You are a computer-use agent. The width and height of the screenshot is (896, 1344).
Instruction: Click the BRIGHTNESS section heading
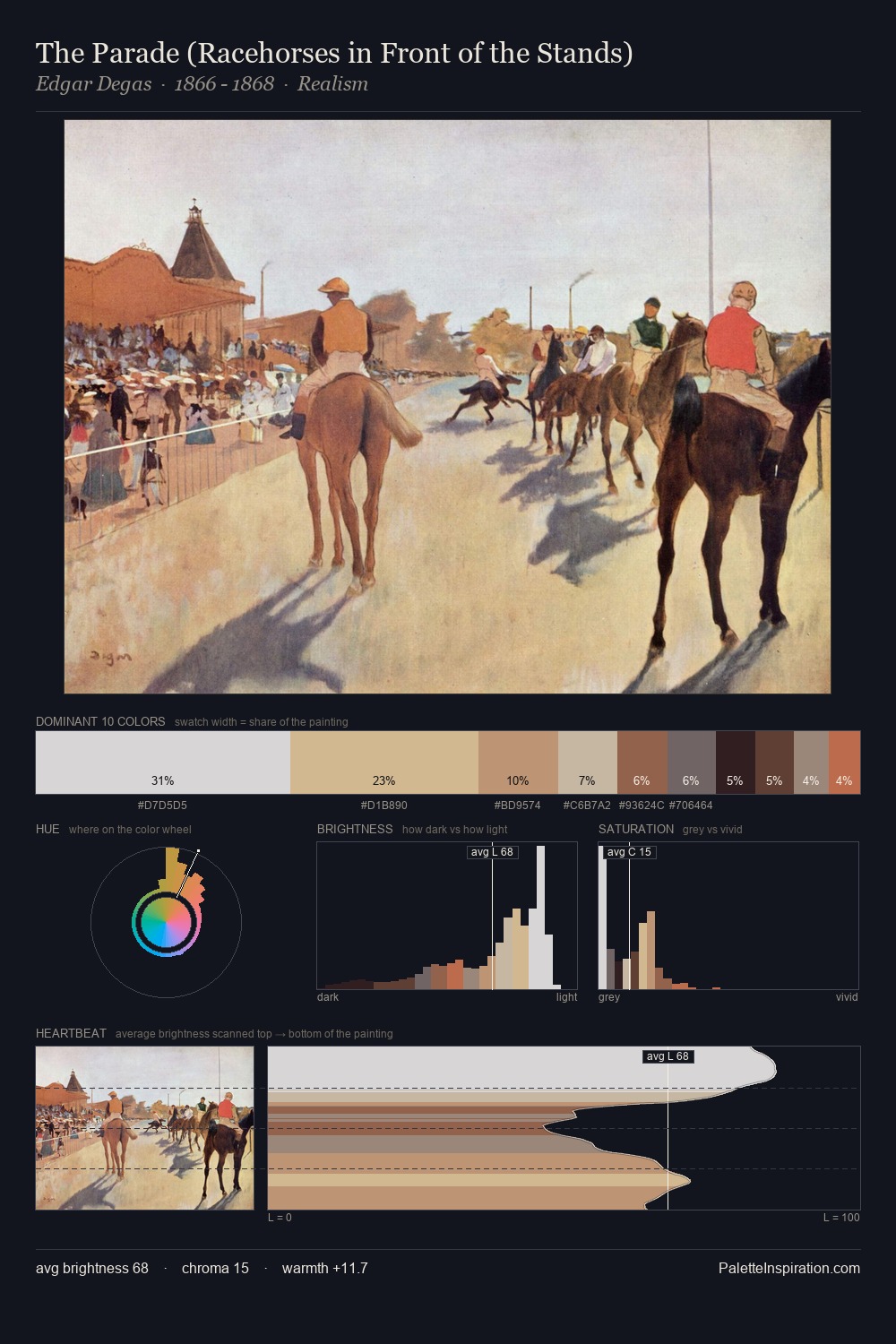coord(355,829)
